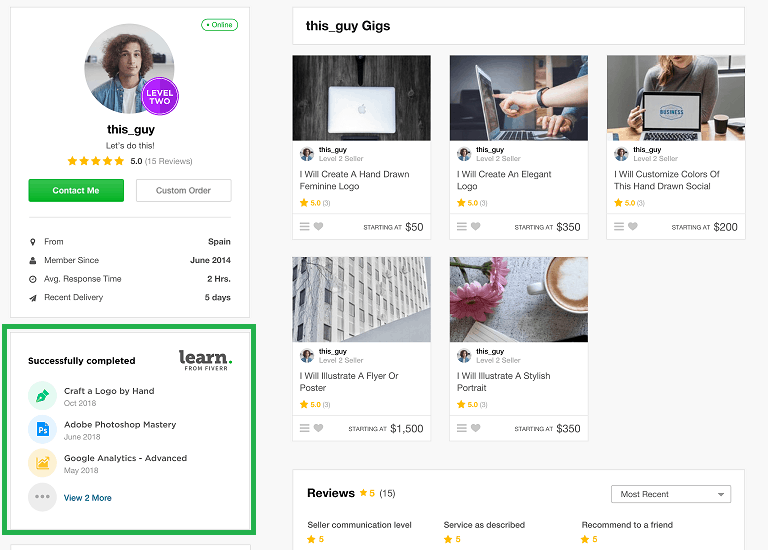768x550 pixels.
Task: Open the 15 Reviews link on profile
Action: [x=168, y=161]
